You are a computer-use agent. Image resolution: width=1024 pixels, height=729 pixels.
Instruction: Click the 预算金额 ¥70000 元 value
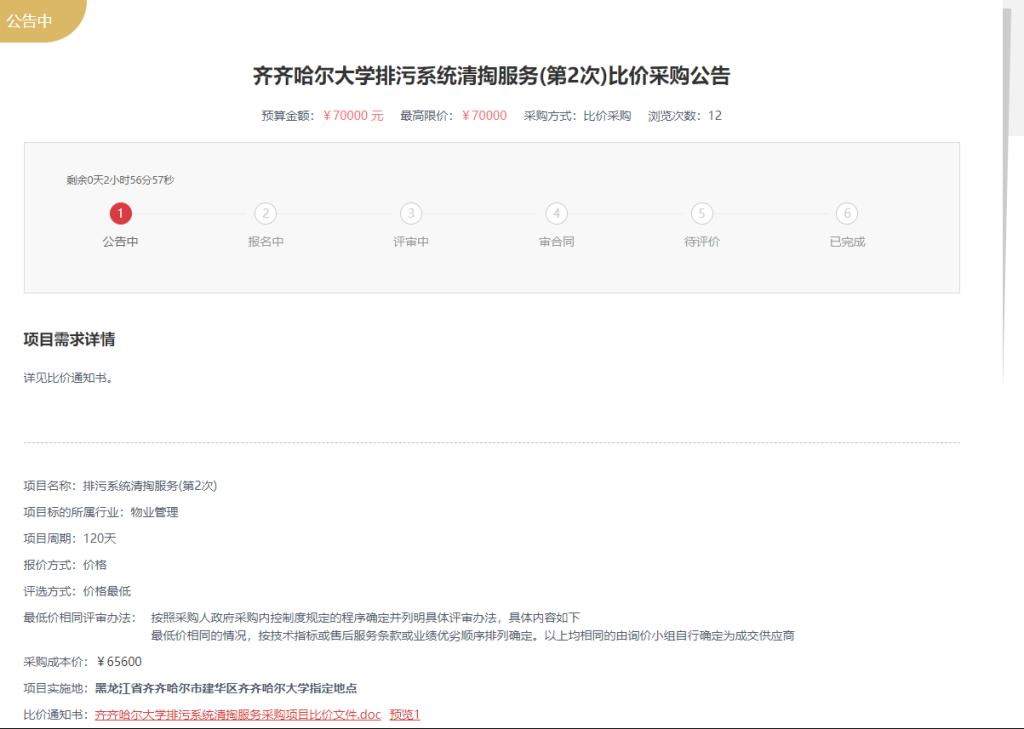point(353,116)
